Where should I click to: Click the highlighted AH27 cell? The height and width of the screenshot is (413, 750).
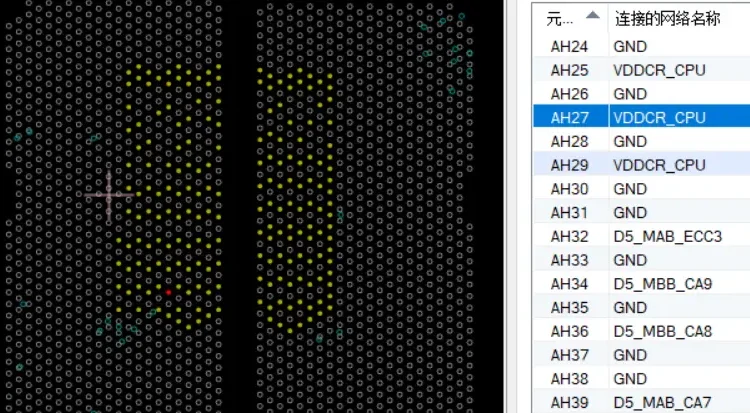(x=569, y=118)
